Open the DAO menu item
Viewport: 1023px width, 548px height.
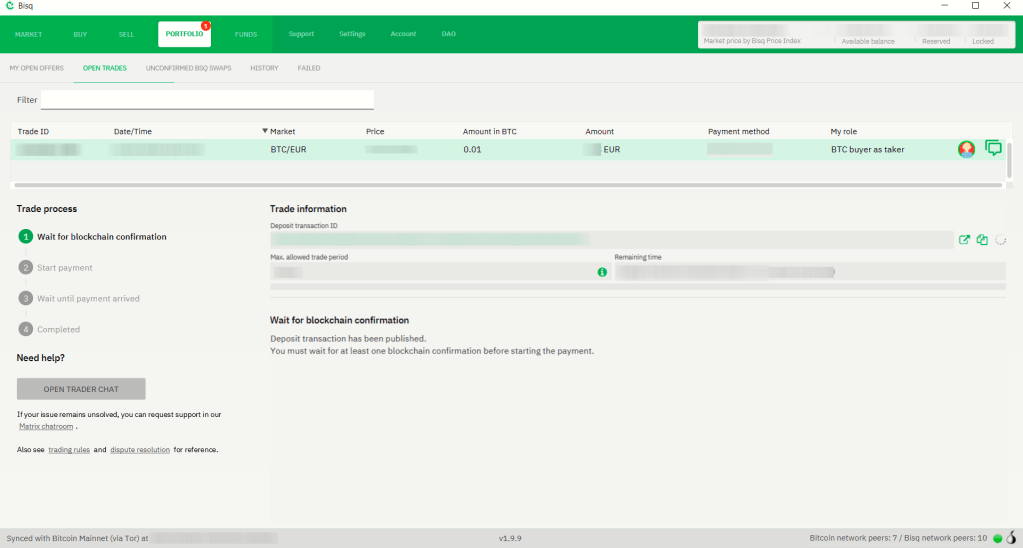tap(448, 34)
